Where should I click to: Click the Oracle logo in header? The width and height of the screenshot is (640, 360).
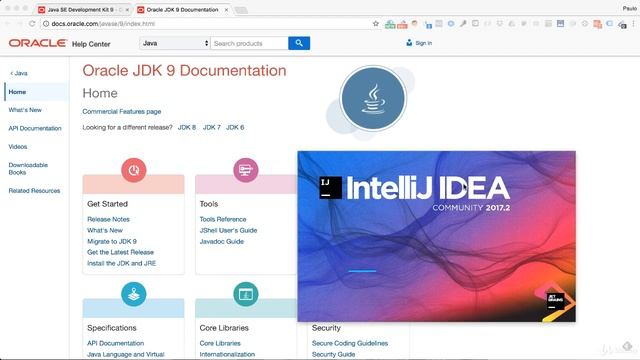click(38, 43)
